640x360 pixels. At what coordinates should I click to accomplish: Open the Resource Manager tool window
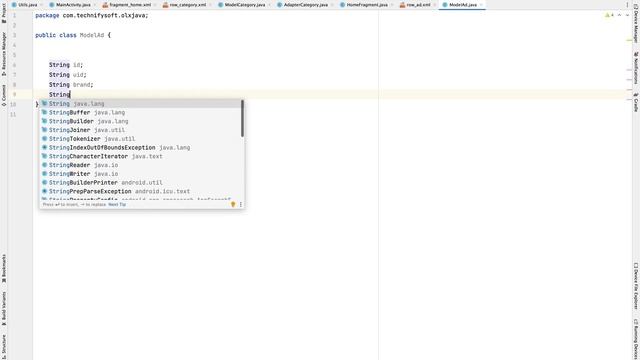4,53
